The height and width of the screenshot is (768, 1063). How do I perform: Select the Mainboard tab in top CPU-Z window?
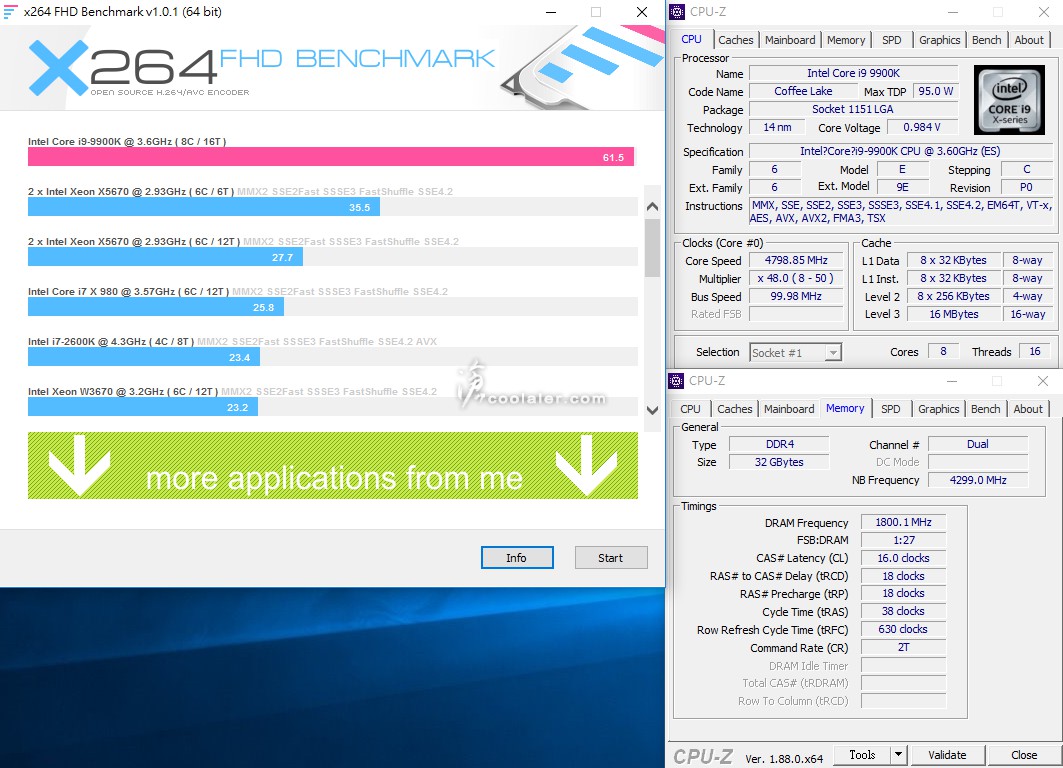(x=790, y=40)
